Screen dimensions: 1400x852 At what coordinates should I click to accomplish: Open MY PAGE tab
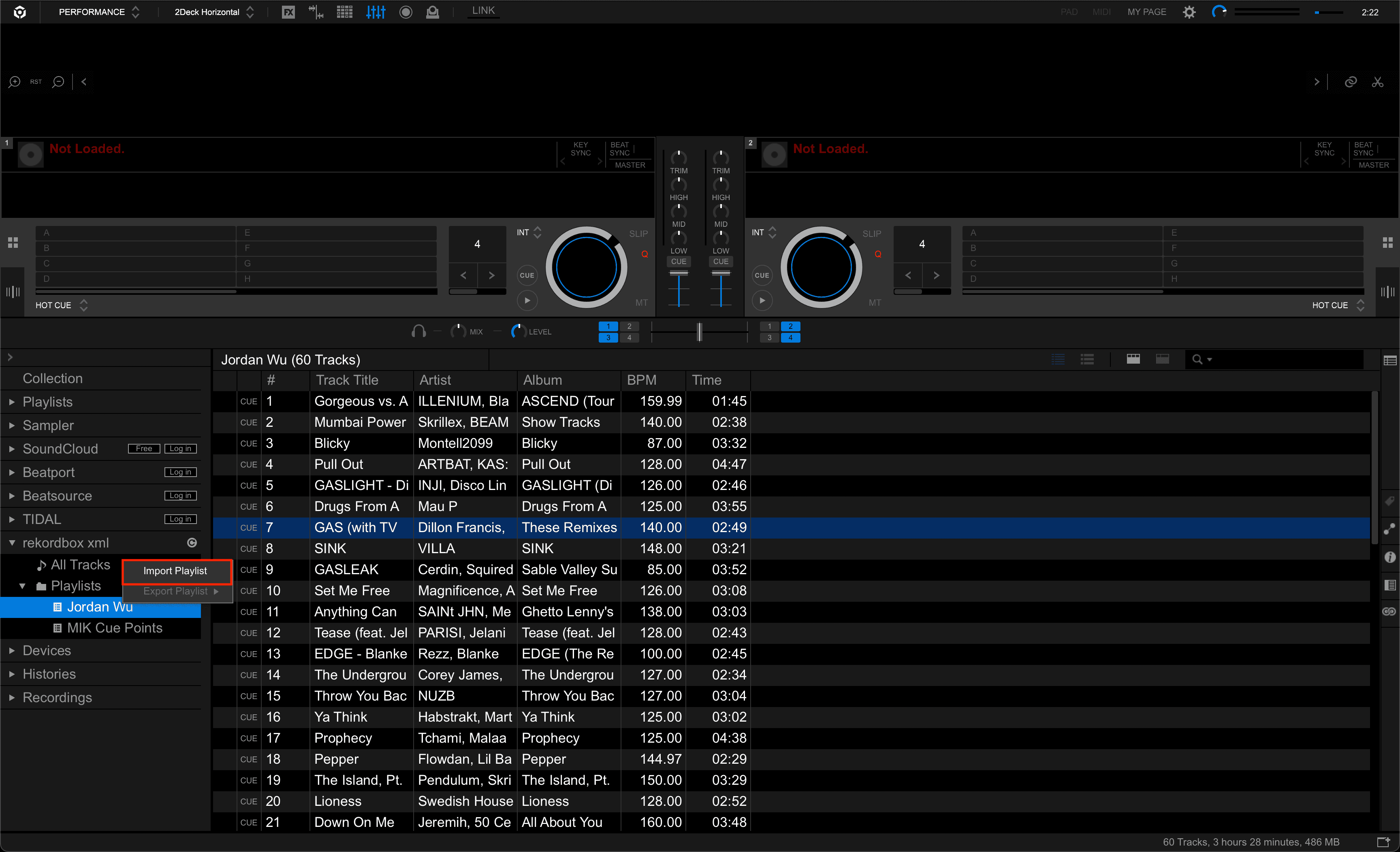tap(1146, 12)
